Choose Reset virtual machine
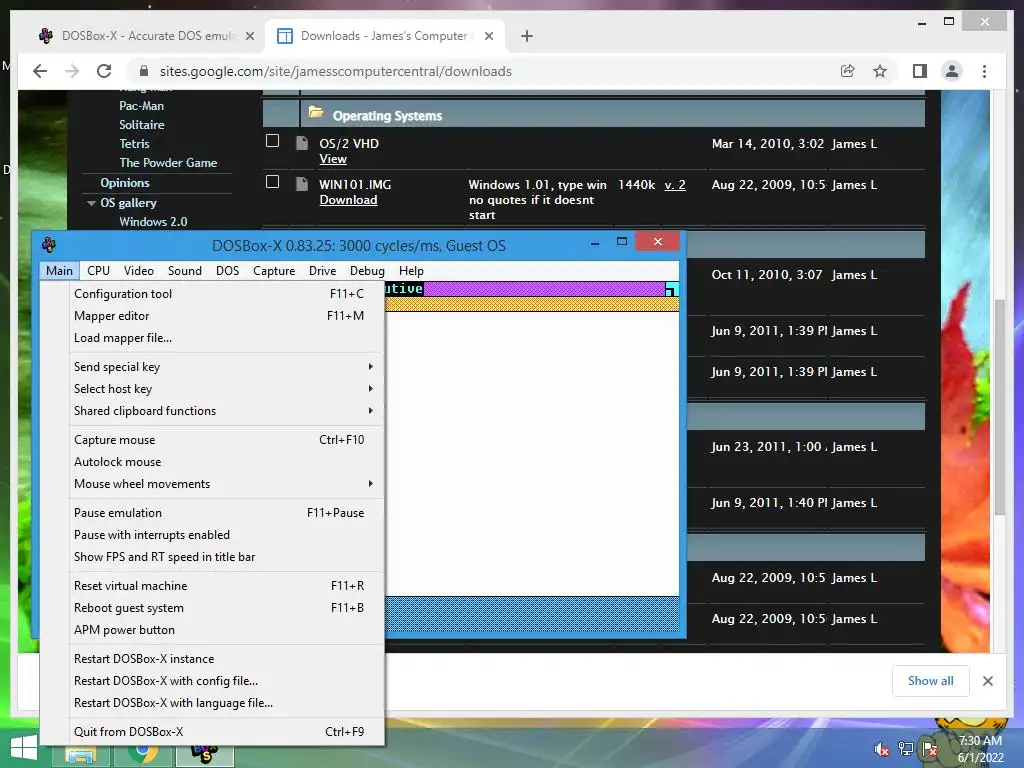Image resolution: width=1024 pixels, height=768 pixels. point(227,586)
